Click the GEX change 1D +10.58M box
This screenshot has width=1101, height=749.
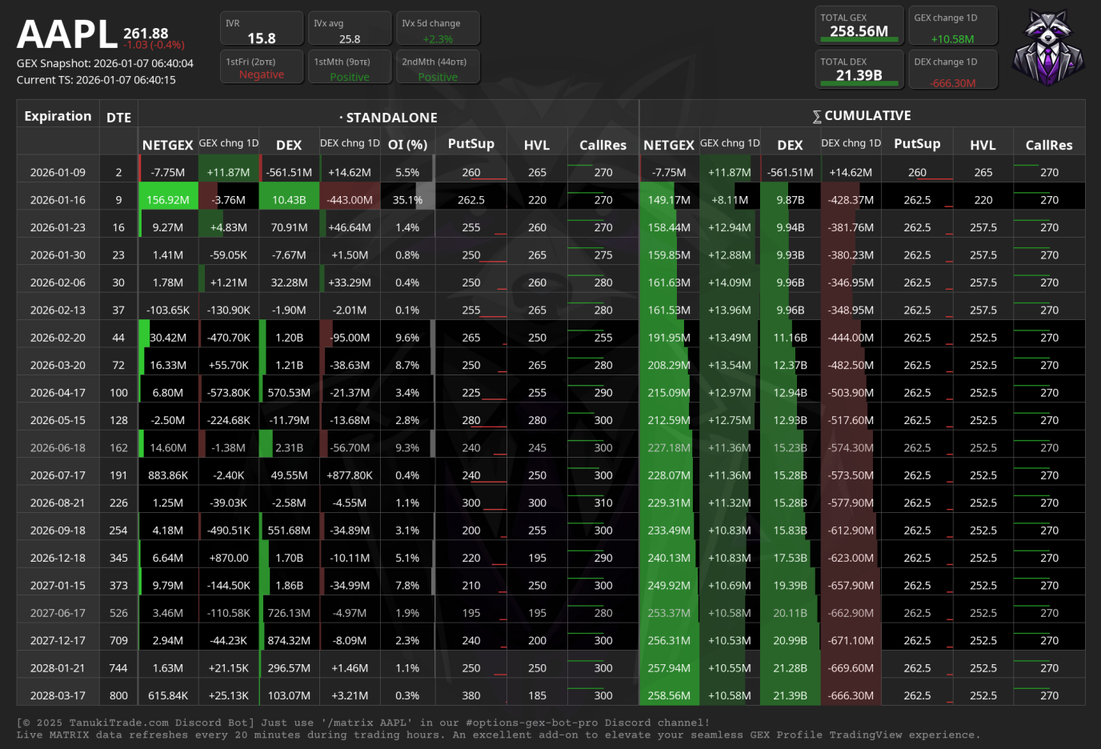click(x=953, y=26)
